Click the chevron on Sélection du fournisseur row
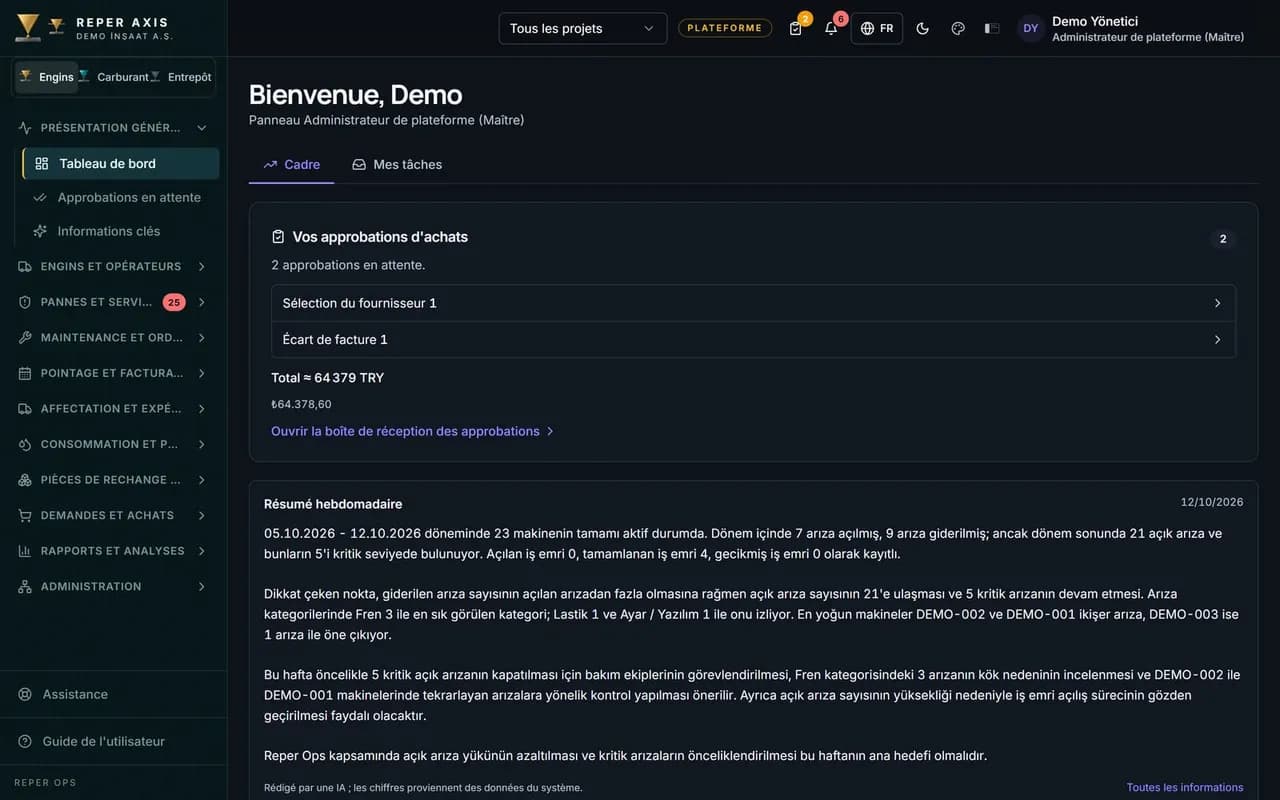 1217,303
